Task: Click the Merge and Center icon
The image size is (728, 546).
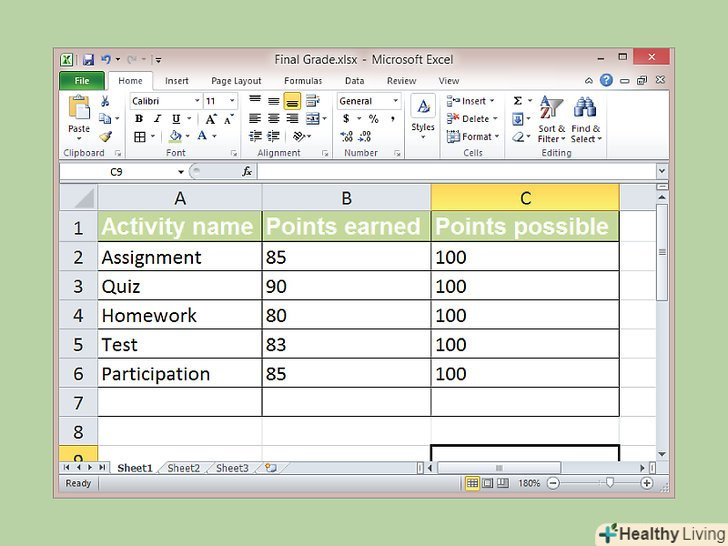Action: tap(313, 119)
